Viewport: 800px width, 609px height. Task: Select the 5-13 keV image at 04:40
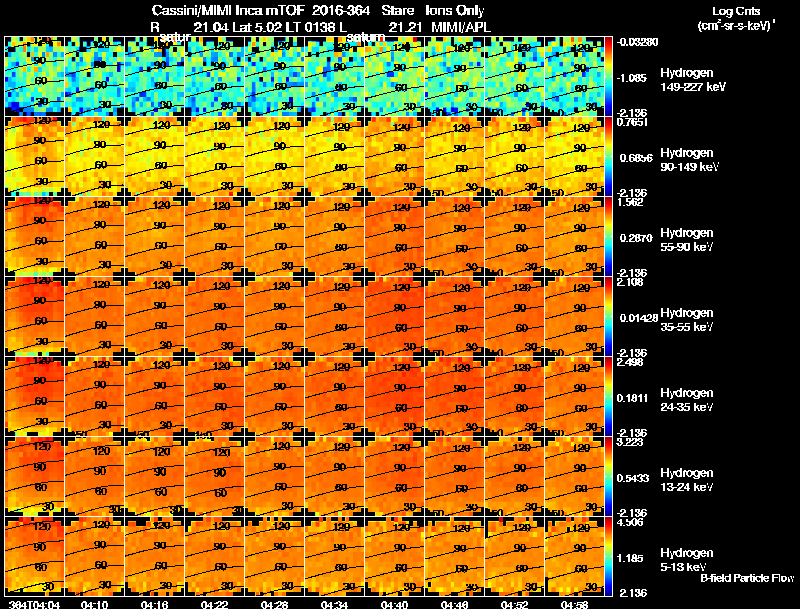[x=394, y=556]
